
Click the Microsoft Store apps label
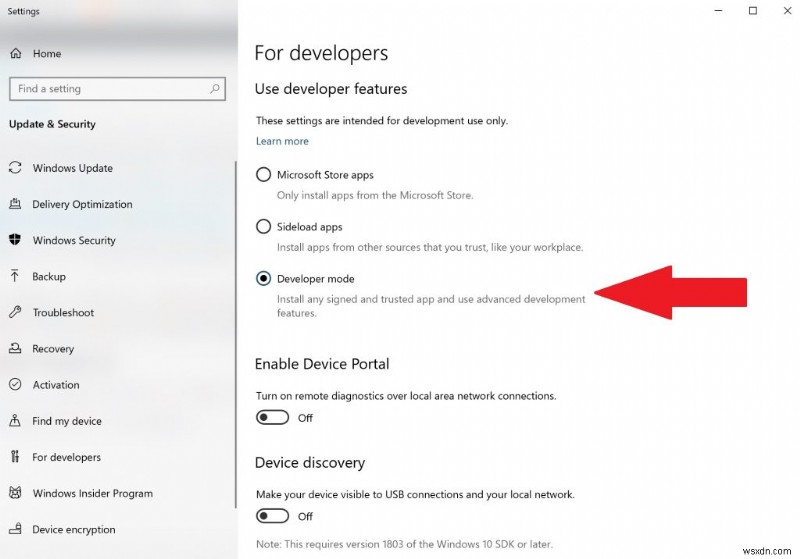pos(326,175)
